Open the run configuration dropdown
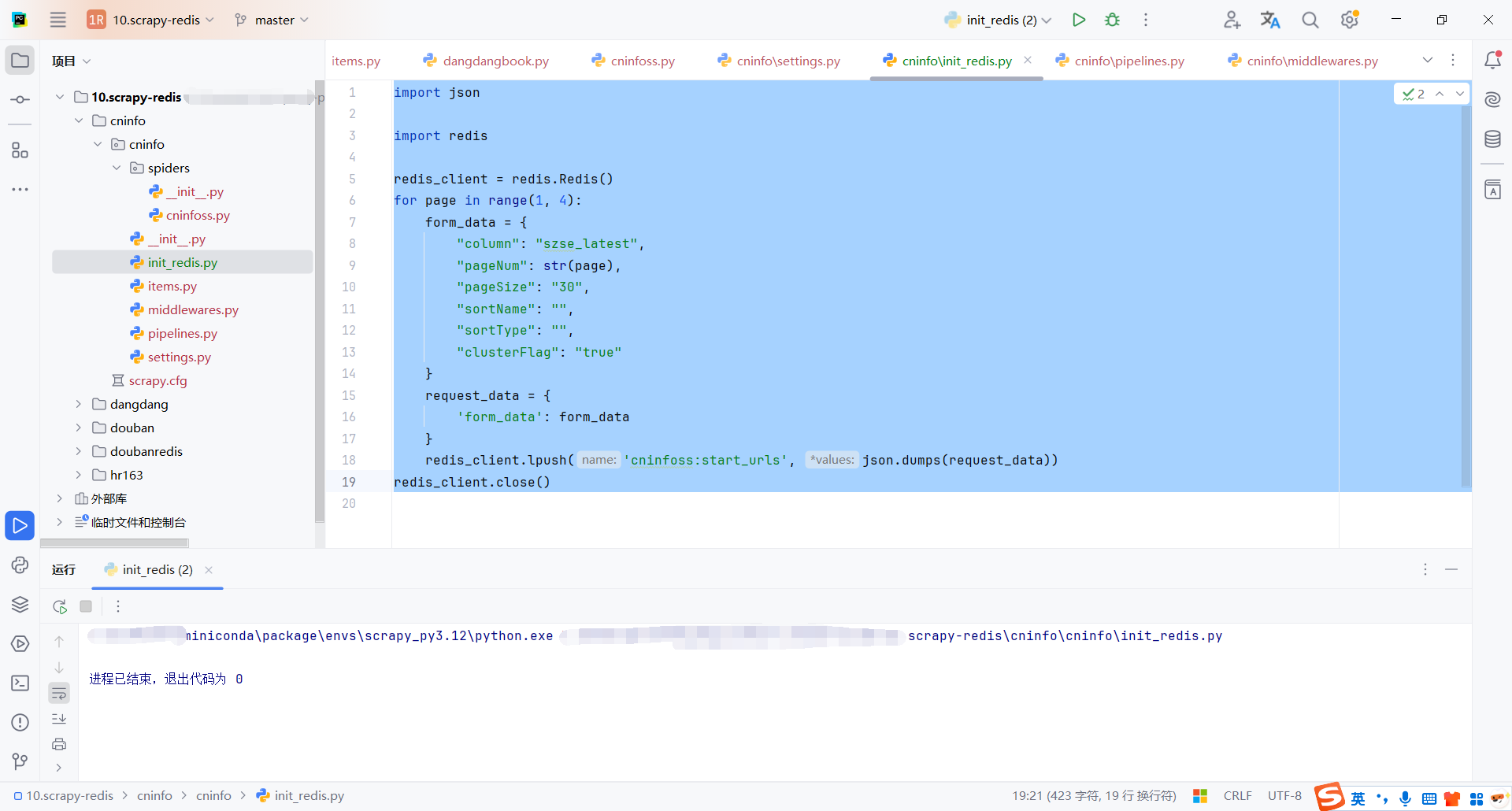Viewport: 1512px width, 811px height. [998, 20]
